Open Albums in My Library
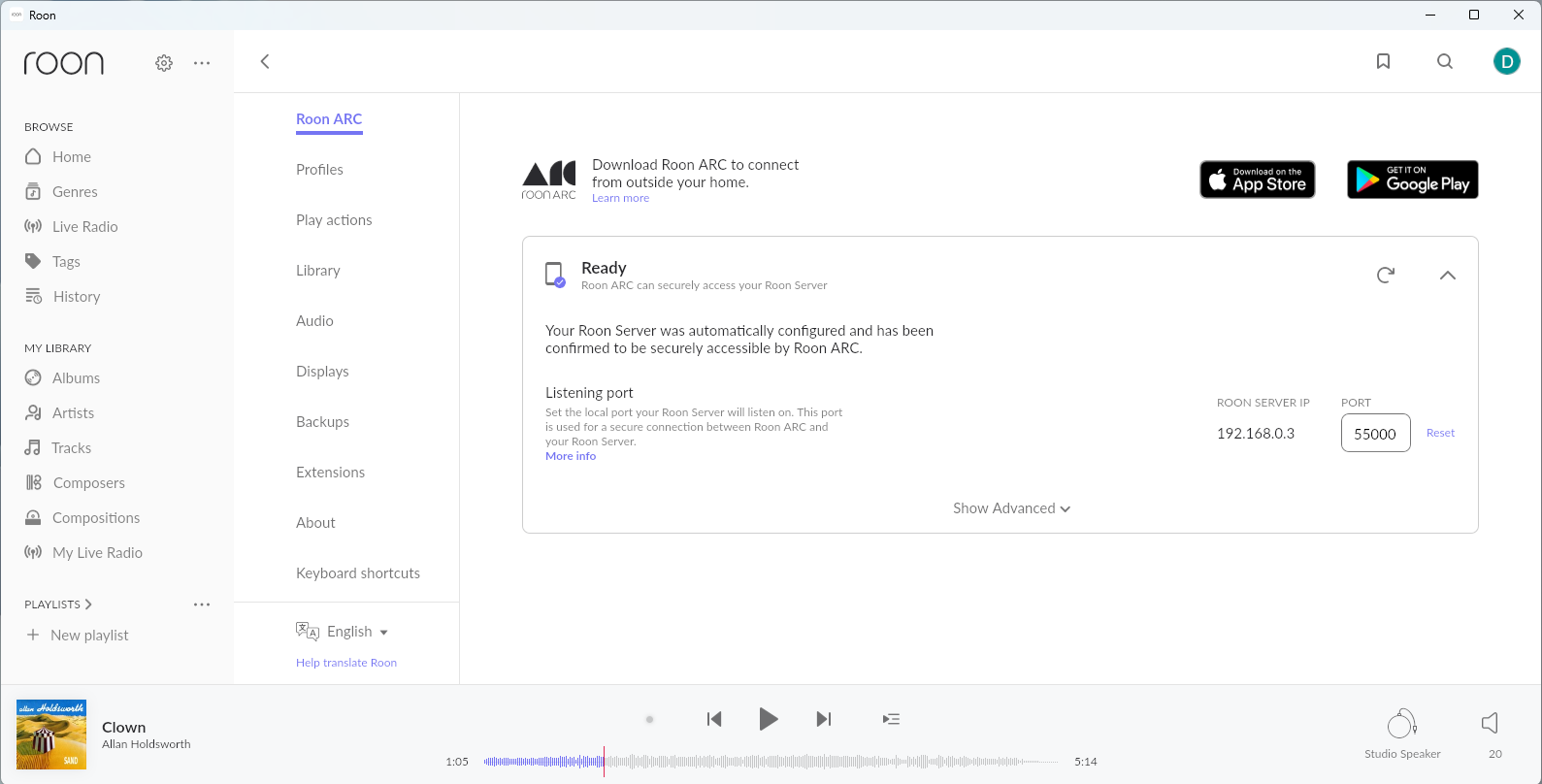This screenshot has height=784, width=1542. coord(62,377)
